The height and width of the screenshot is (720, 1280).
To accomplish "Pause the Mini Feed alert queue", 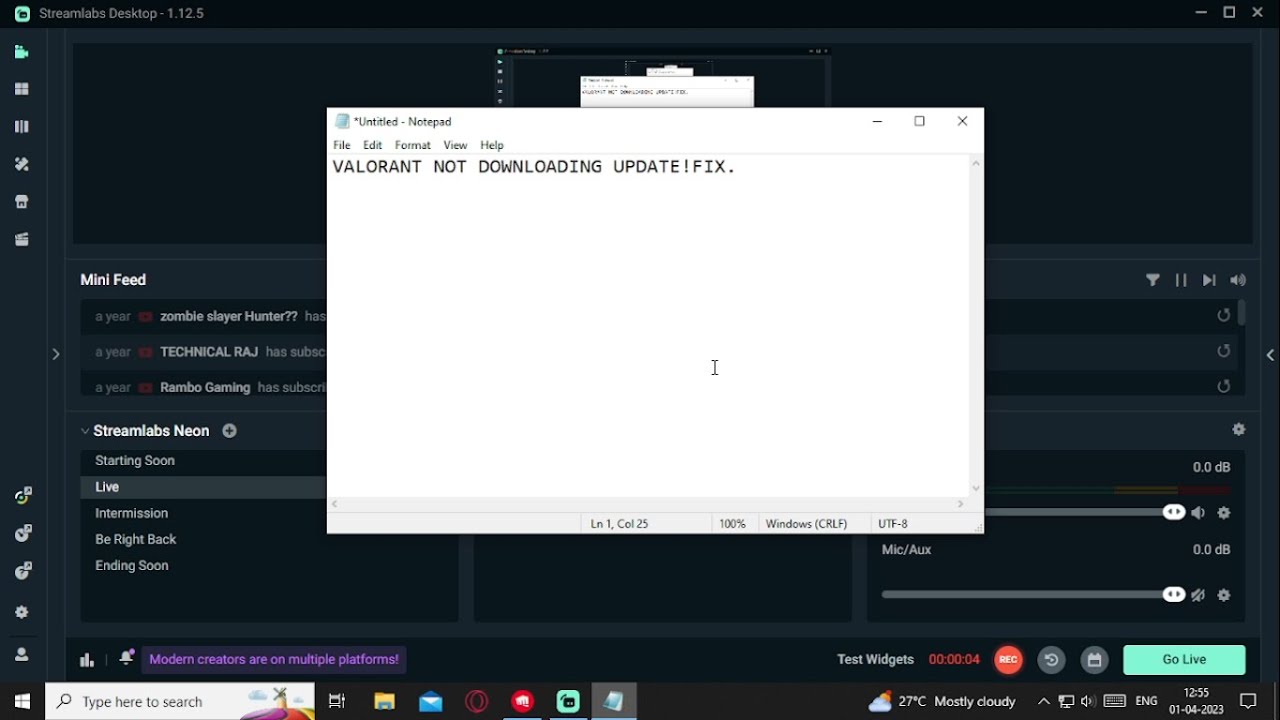I will tap(1181, 281).
